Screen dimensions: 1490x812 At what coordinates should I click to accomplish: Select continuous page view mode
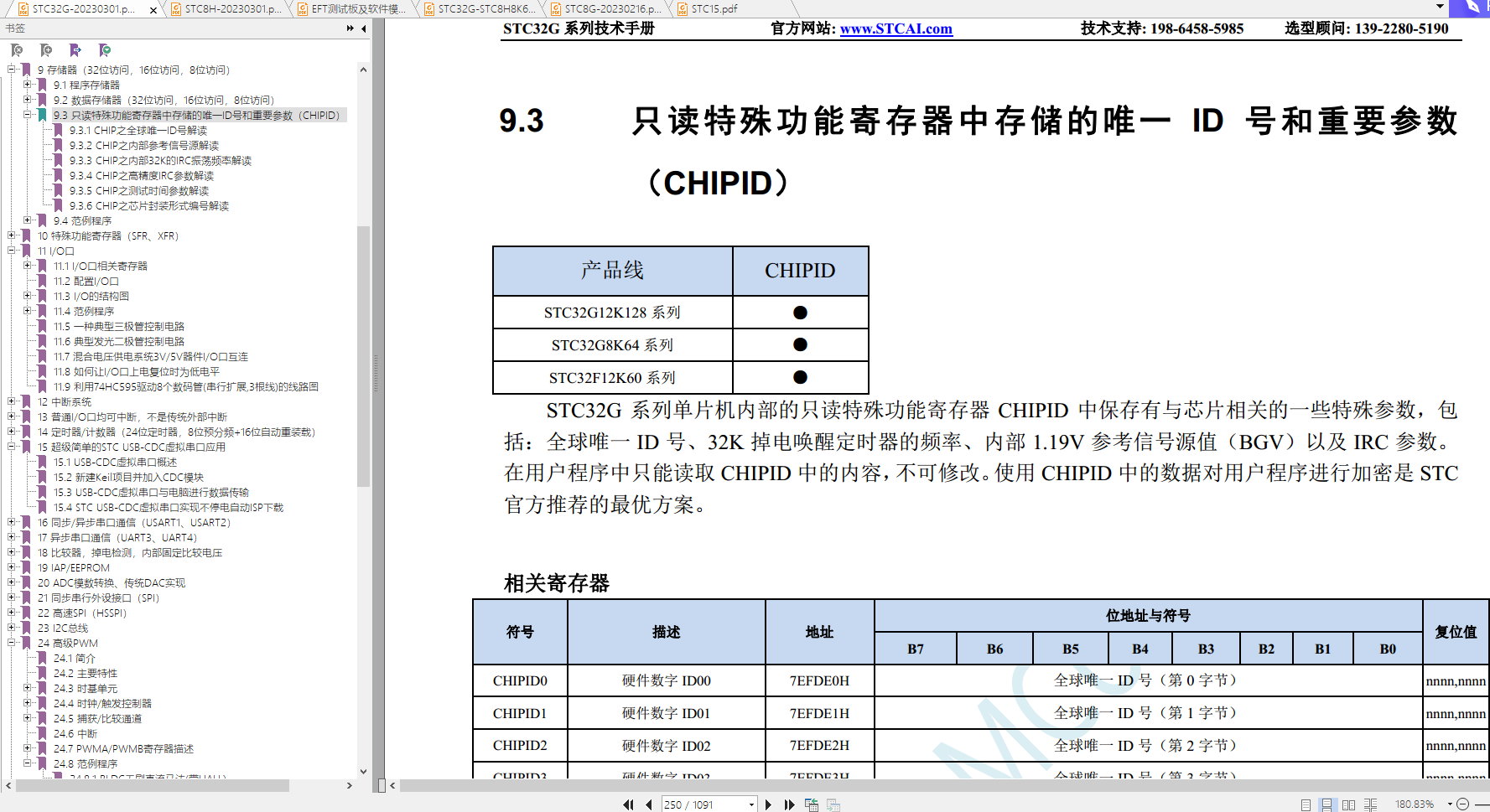point(1326,804)
